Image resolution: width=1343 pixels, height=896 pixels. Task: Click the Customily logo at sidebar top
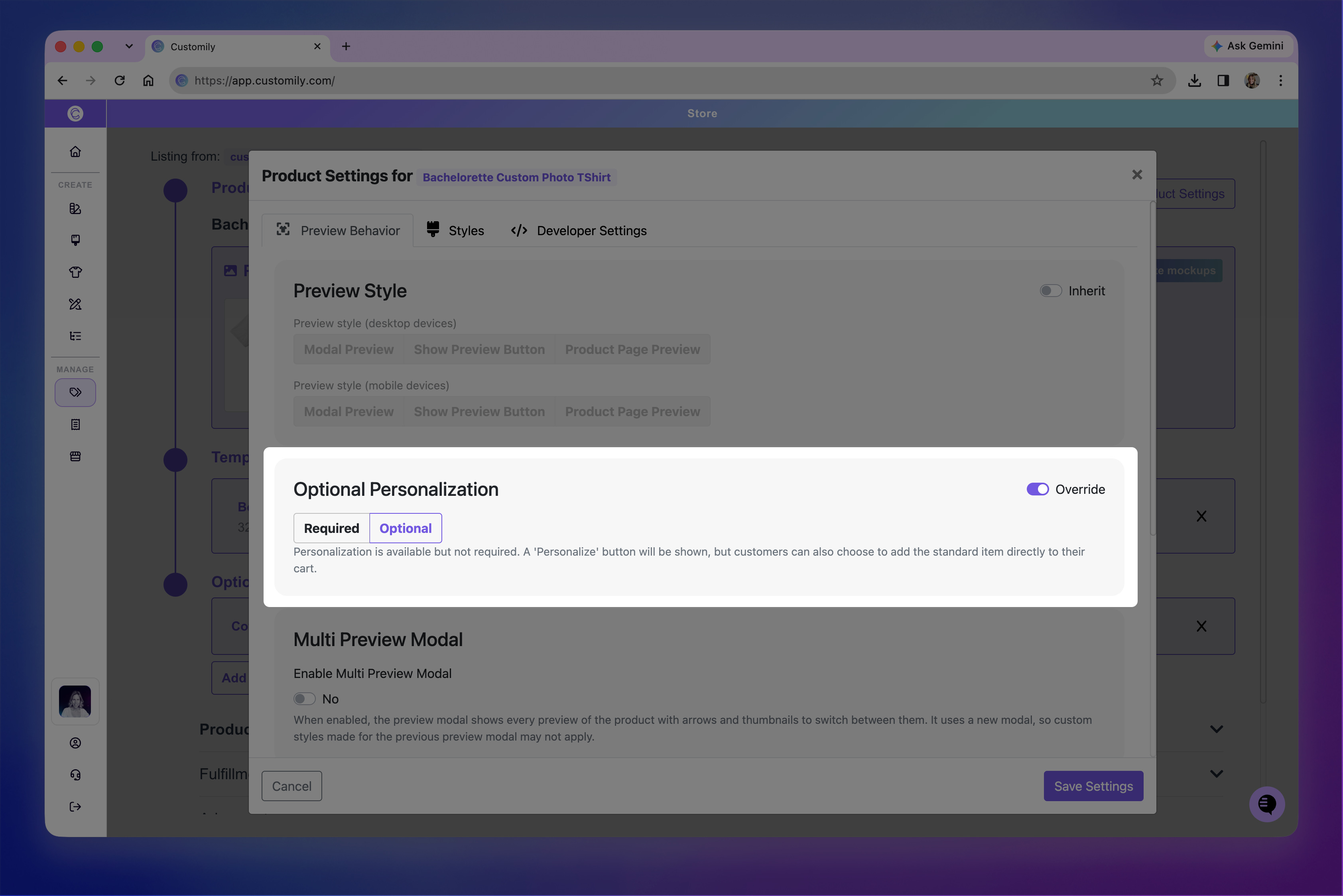point(75,113)
